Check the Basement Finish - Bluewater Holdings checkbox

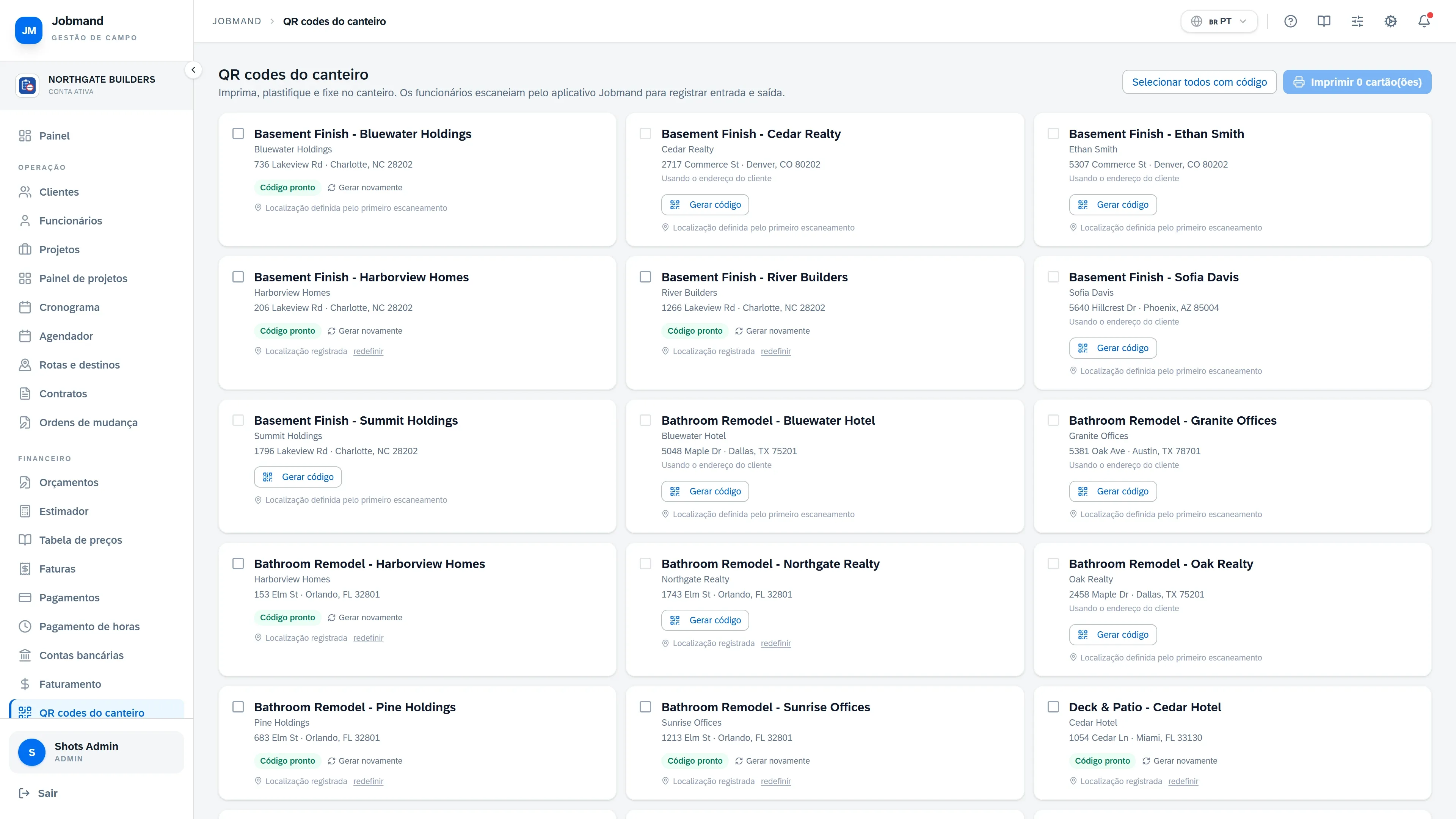tap(238, 133)
